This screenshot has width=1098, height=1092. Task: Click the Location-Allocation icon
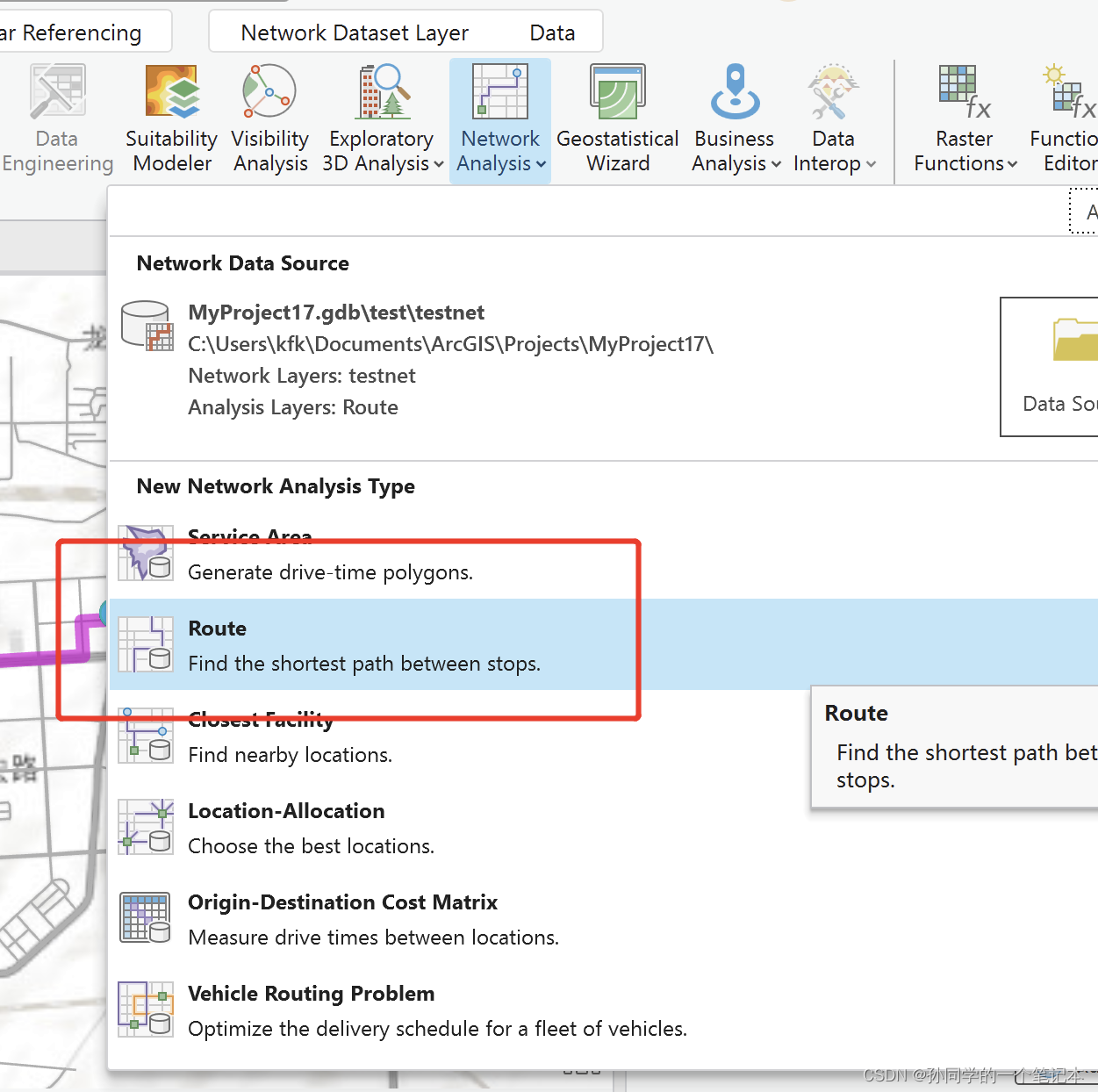146,827
